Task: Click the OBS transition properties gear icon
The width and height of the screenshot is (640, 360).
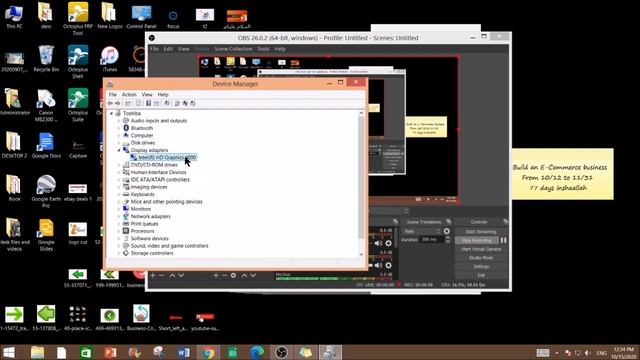Action: [447, 231]
